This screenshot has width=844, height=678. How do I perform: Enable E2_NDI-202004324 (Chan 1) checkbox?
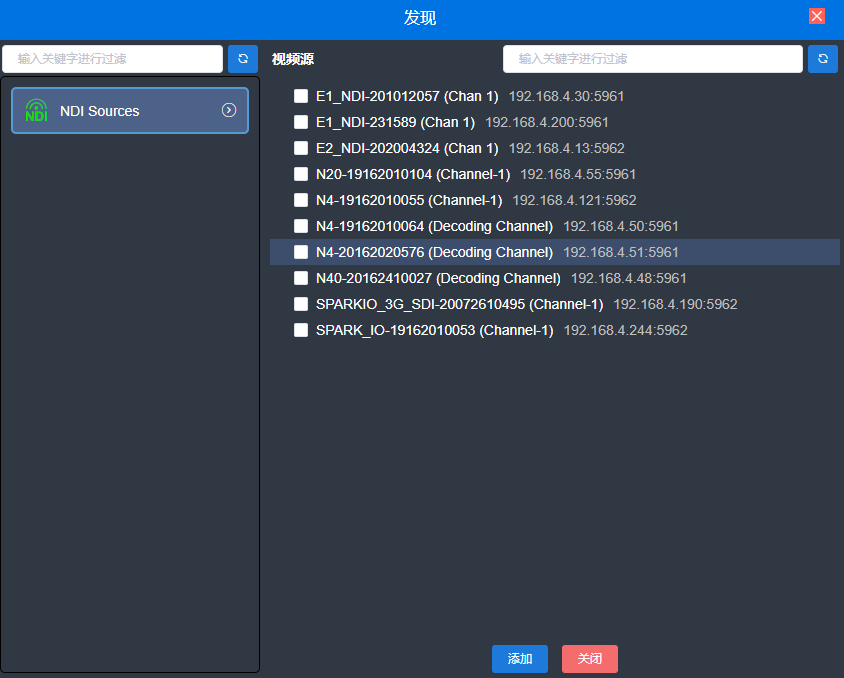click(301, 148)
